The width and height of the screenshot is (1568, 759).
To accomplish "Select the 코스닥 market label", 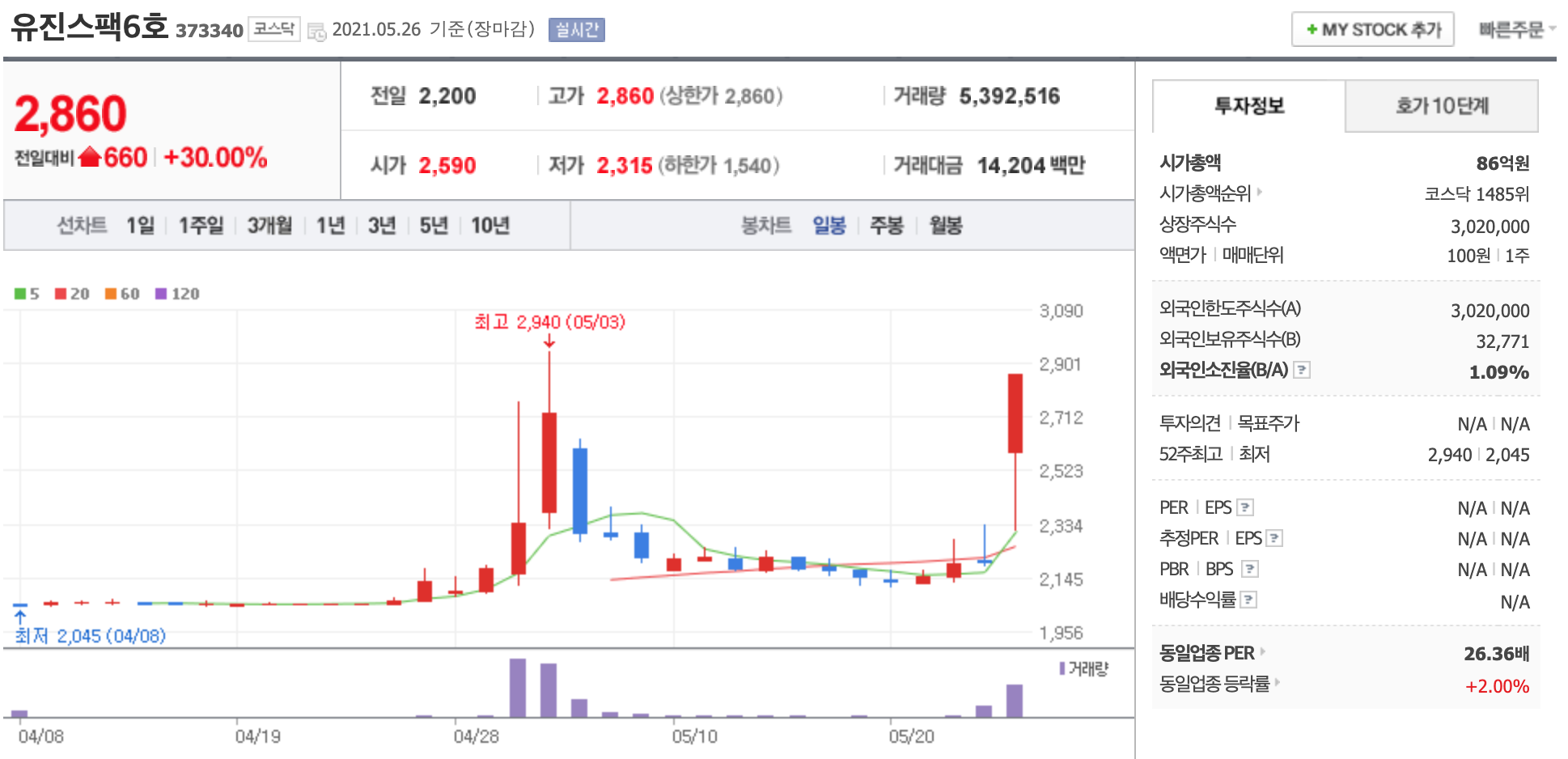I will click(273, 29).
